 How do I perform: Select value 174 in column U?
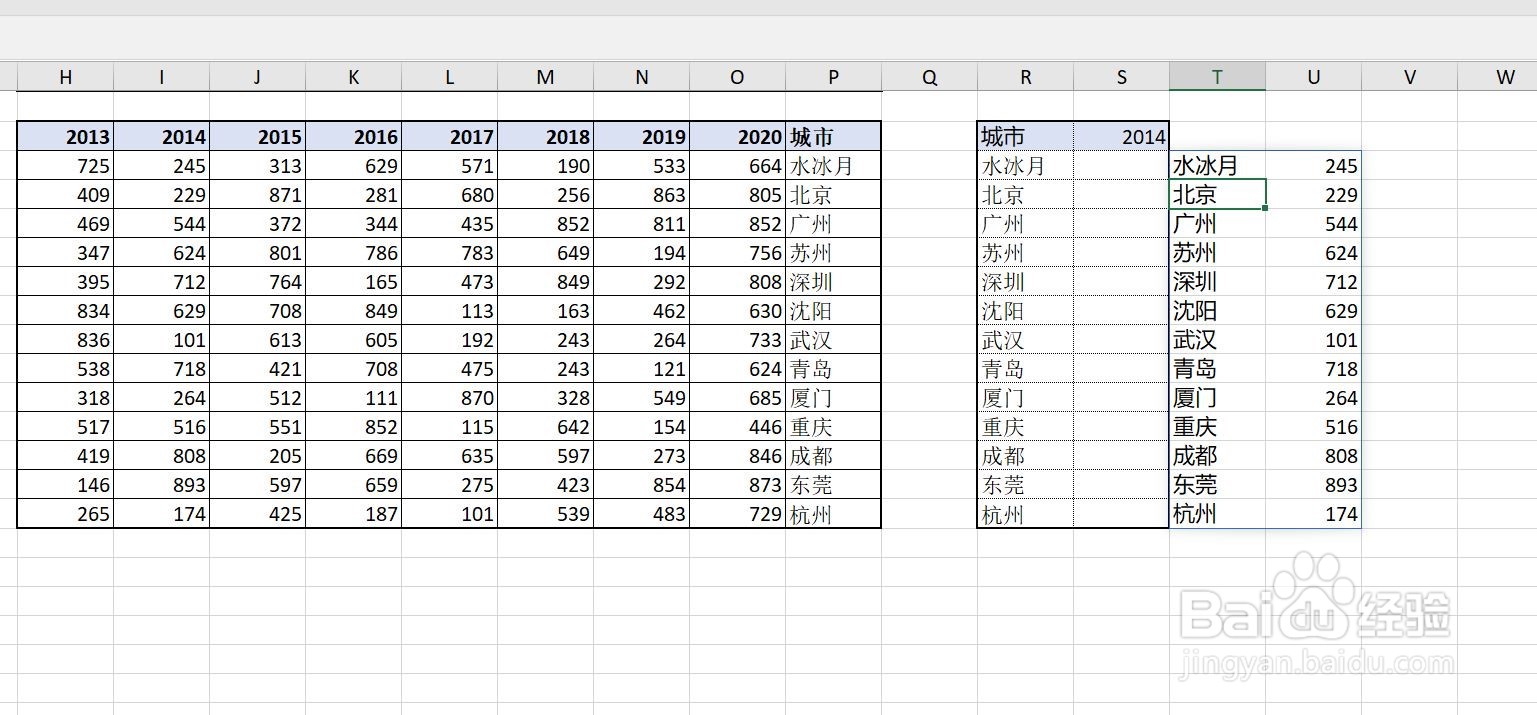[1313, 514]
